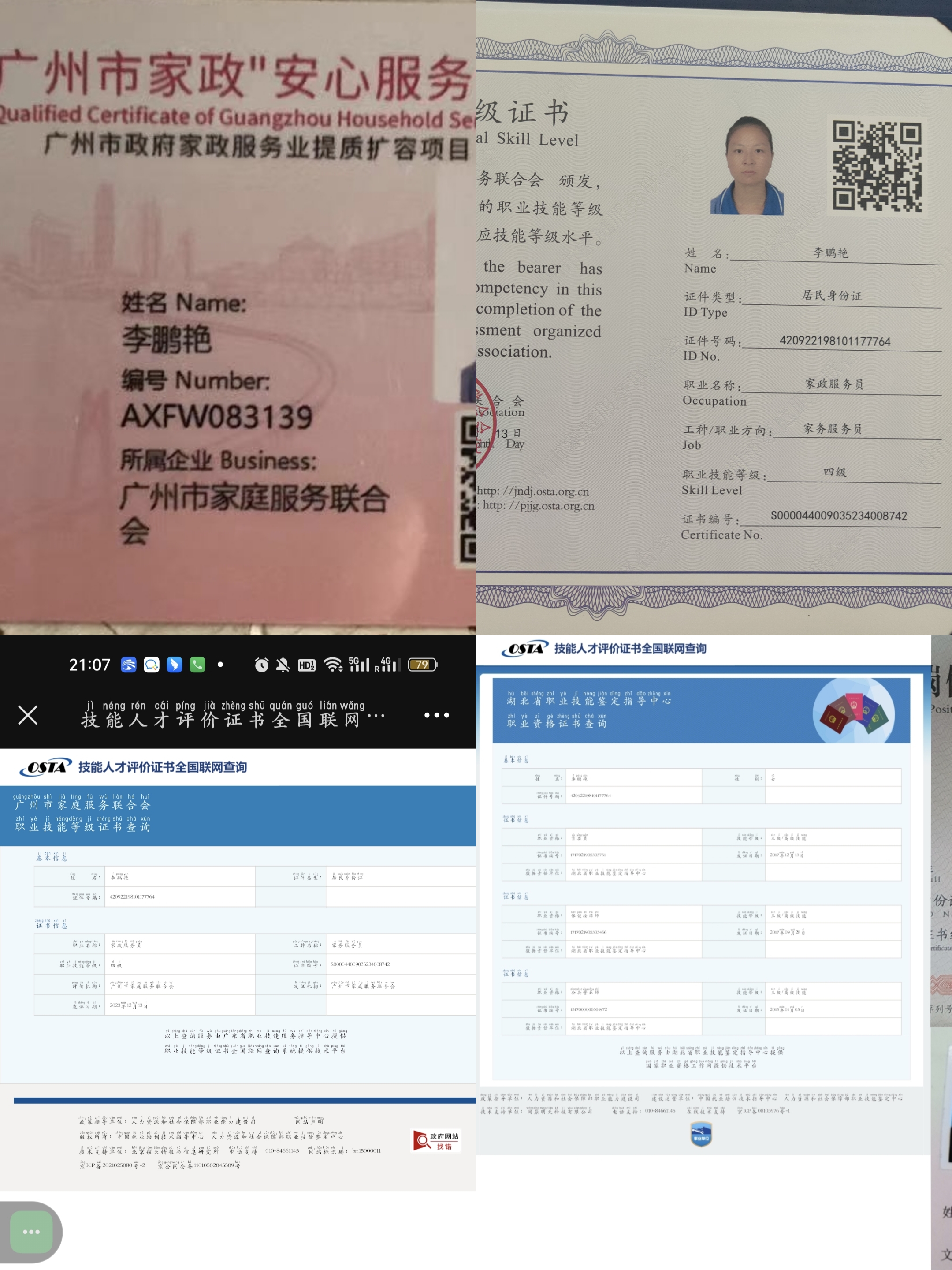Viewport: 952px width, 1270px height.
Task: Click certificate number S000044009035234008742
Action: [838, 515]
